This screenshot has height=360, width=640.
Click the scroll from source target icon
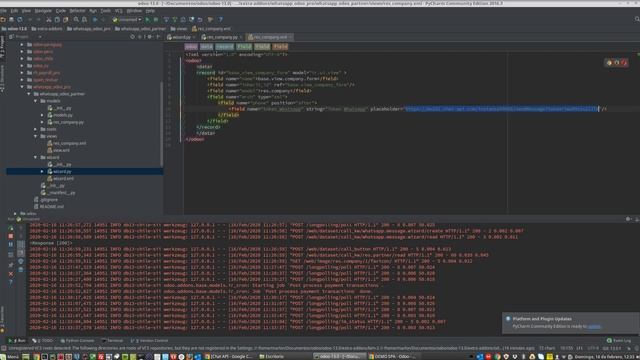coord(132,37)
